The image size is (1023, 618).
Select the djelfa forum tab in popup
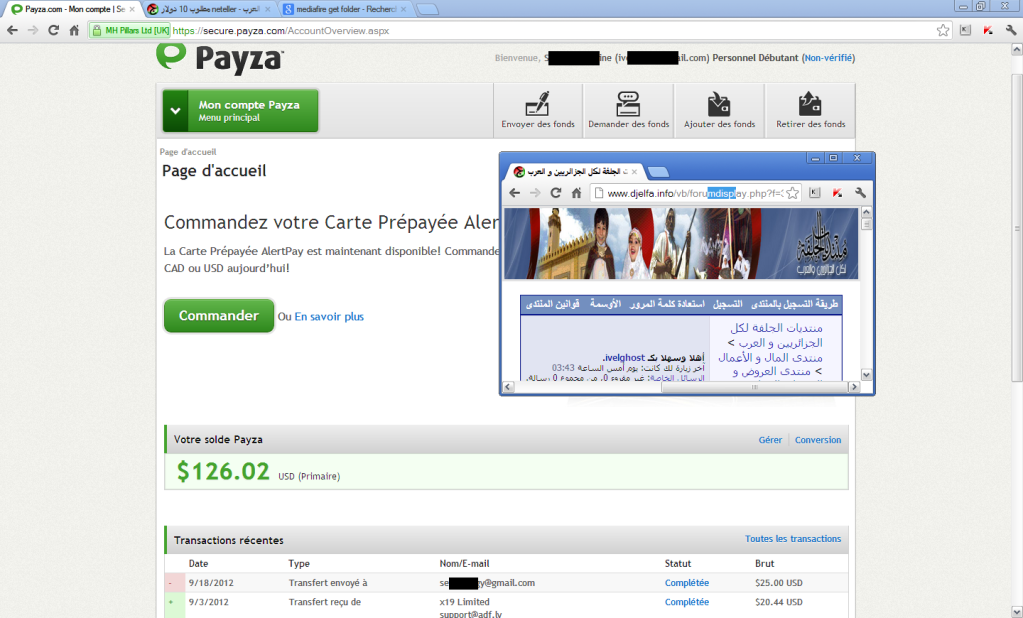[577, 172]
